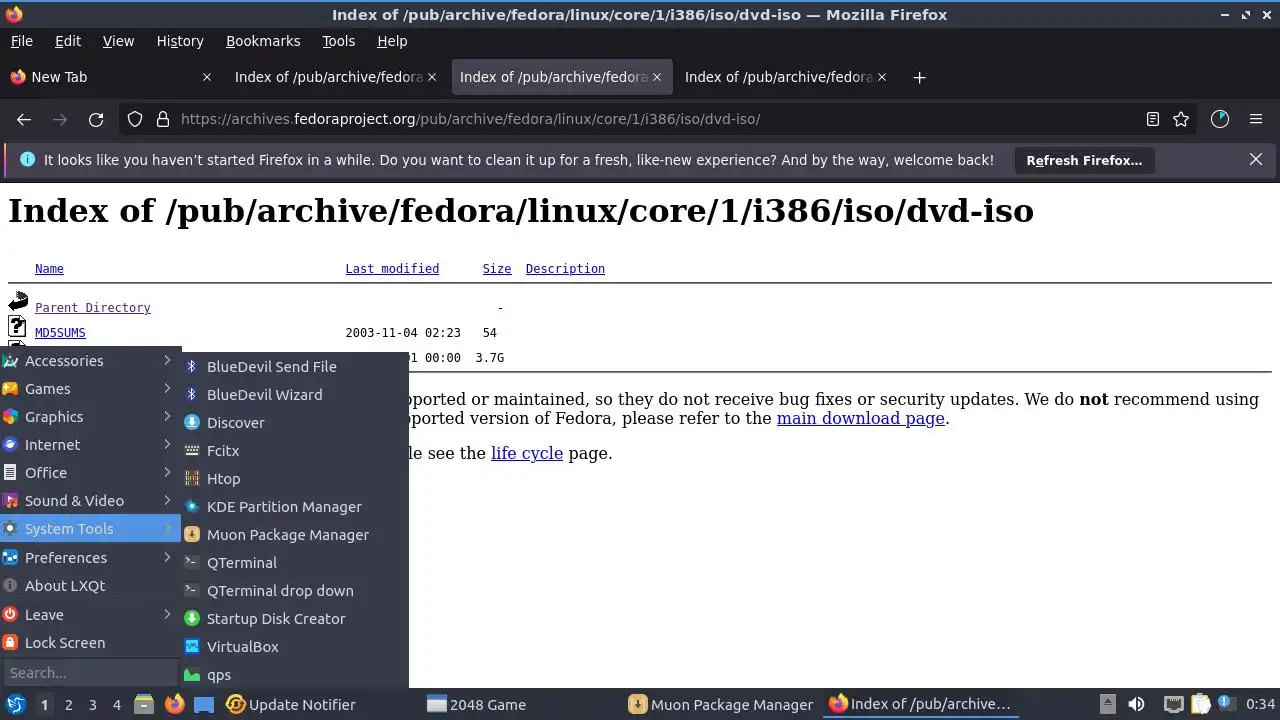Bookmark this page with star icon
This screenshot has height=720, width=1280.
pos(1181,119)
